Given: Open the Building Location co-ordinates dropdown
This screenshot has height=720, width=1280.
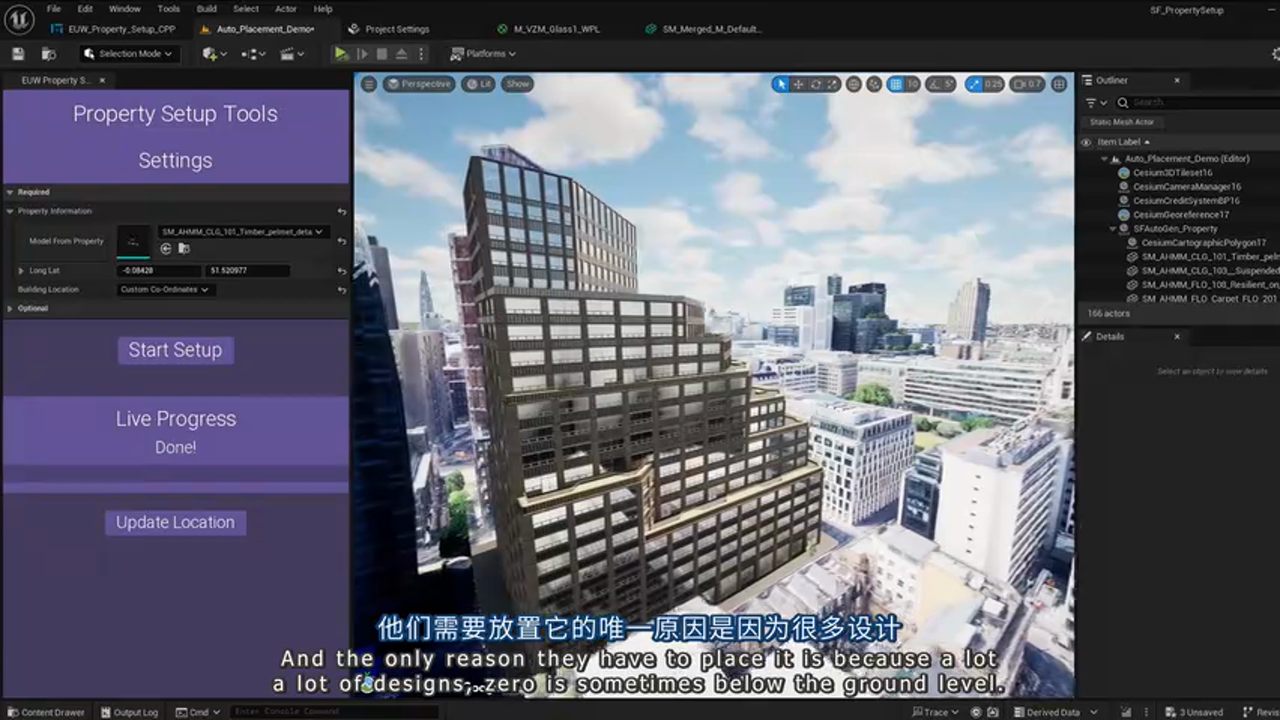Looking at the screenshot, I should coord(166,289).
